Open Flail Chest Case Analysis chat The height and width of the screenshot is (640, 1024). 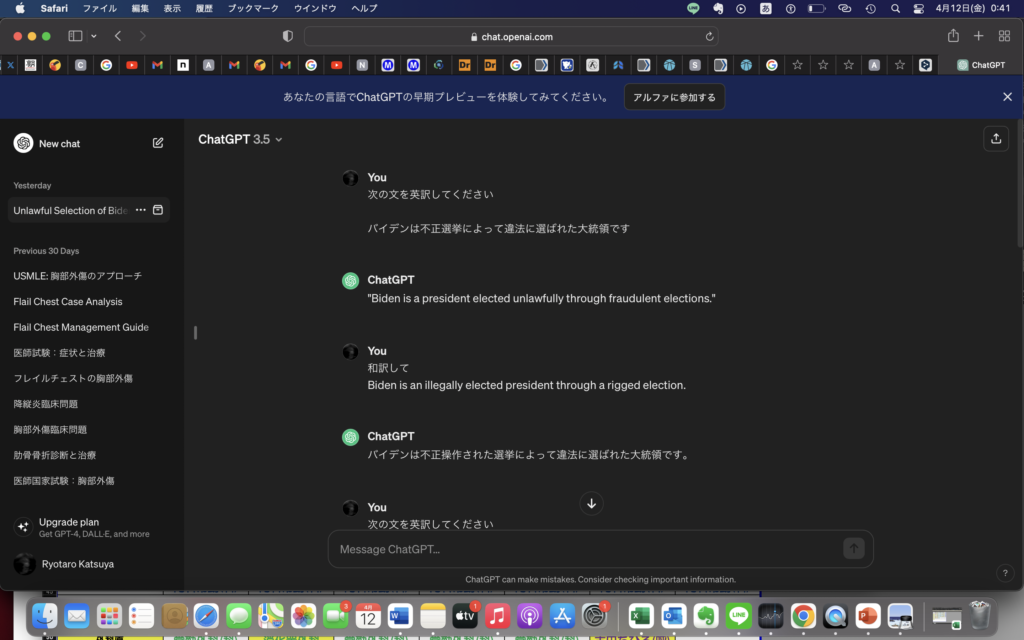pos(68,302)
